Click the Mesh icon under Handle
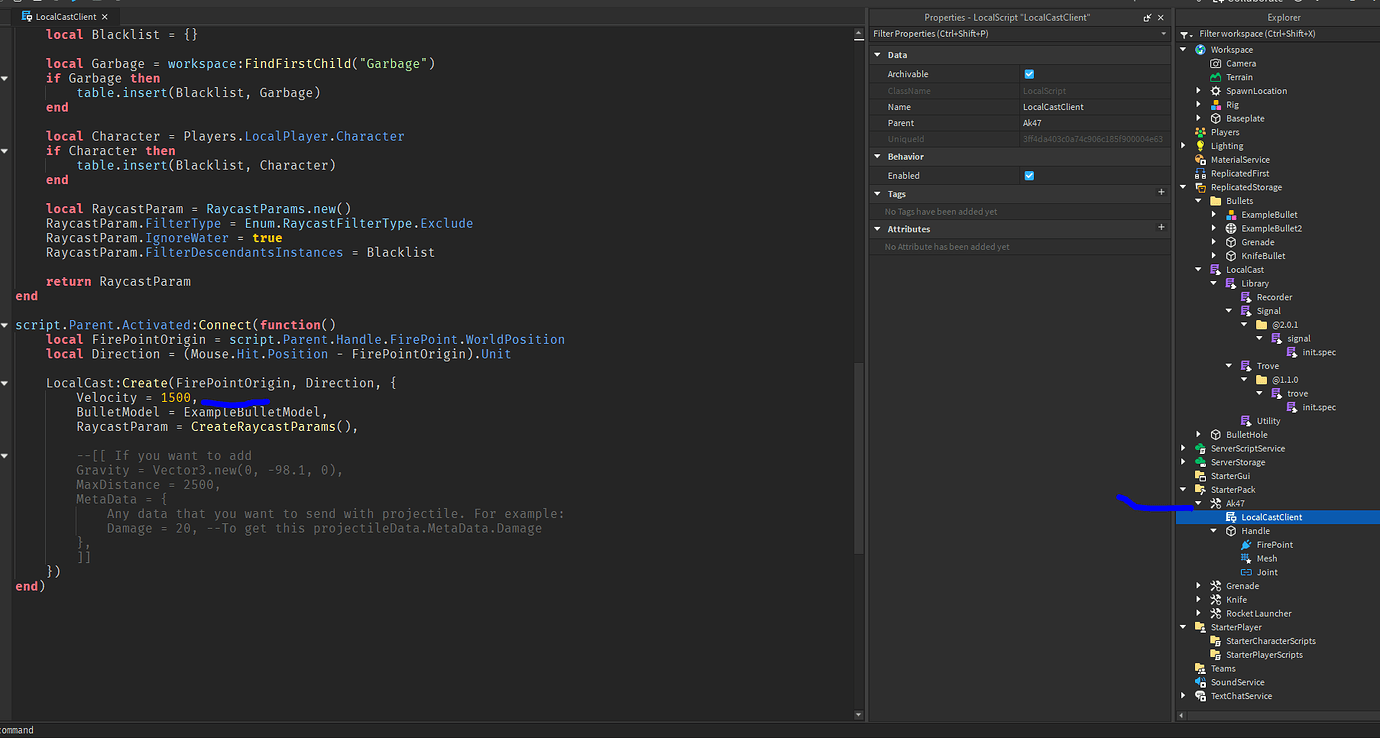 tap(1246, 558)
